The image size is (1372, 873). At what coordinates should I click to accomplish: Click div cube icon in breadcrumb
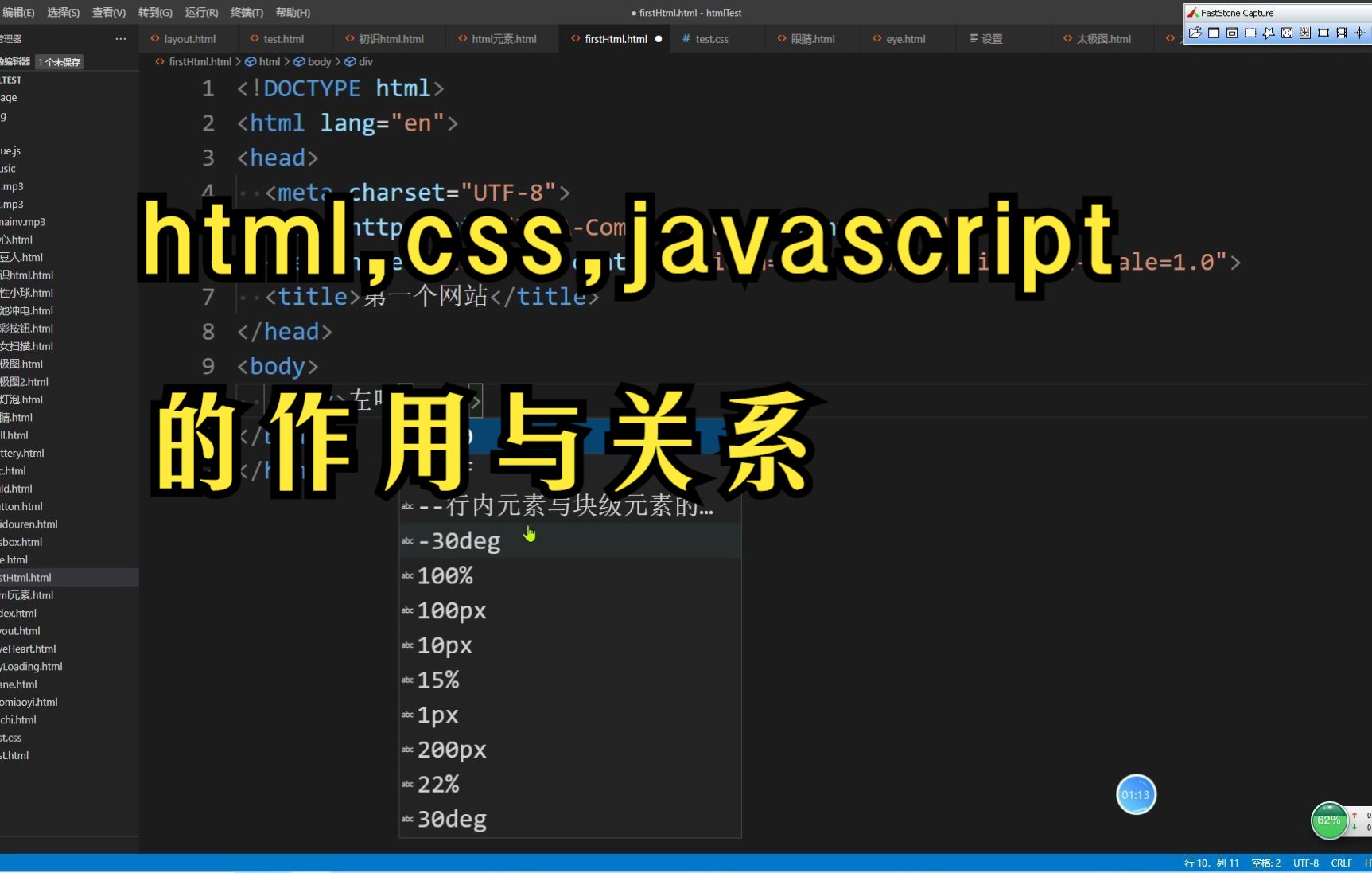tap(350, 61)
